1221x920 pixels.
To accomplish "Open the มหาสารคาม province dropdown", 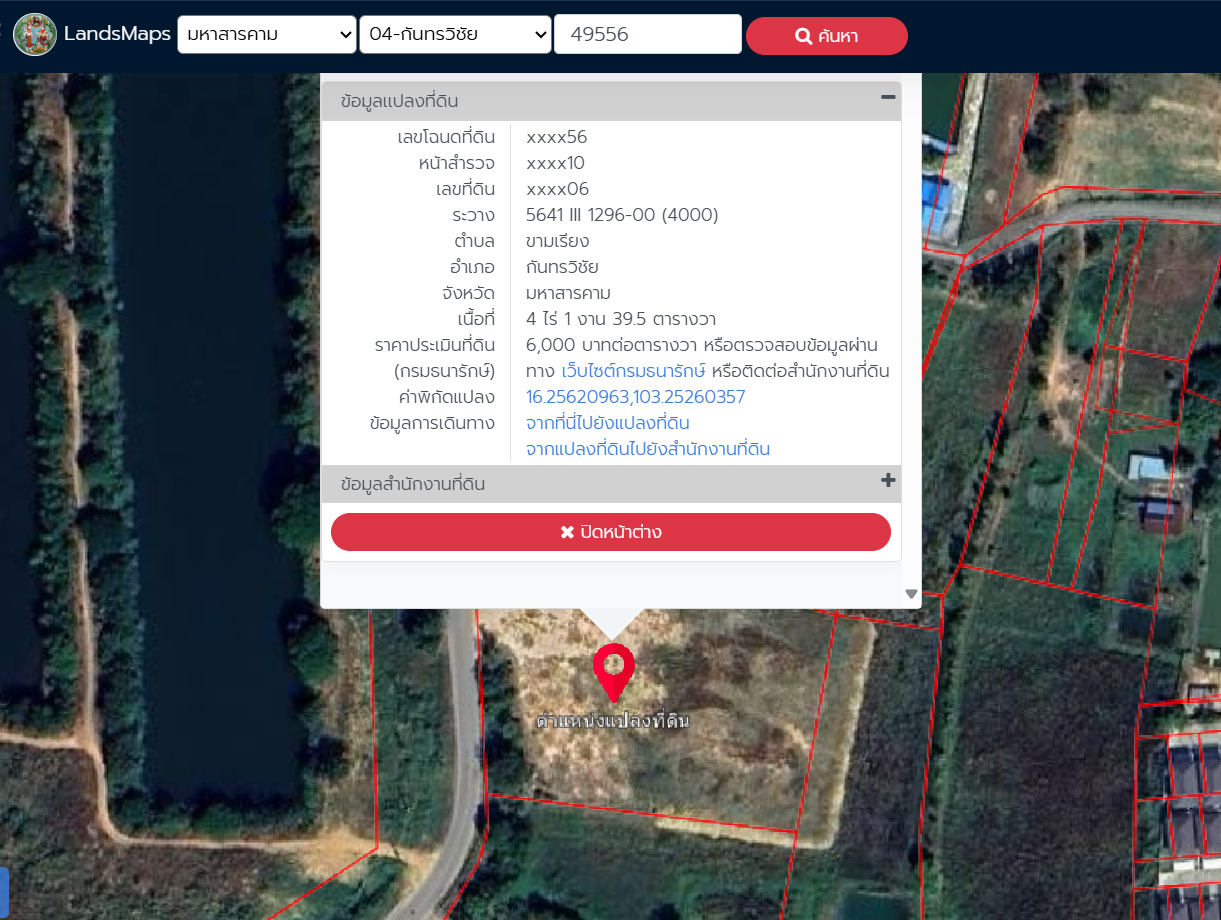I will 266,36.
